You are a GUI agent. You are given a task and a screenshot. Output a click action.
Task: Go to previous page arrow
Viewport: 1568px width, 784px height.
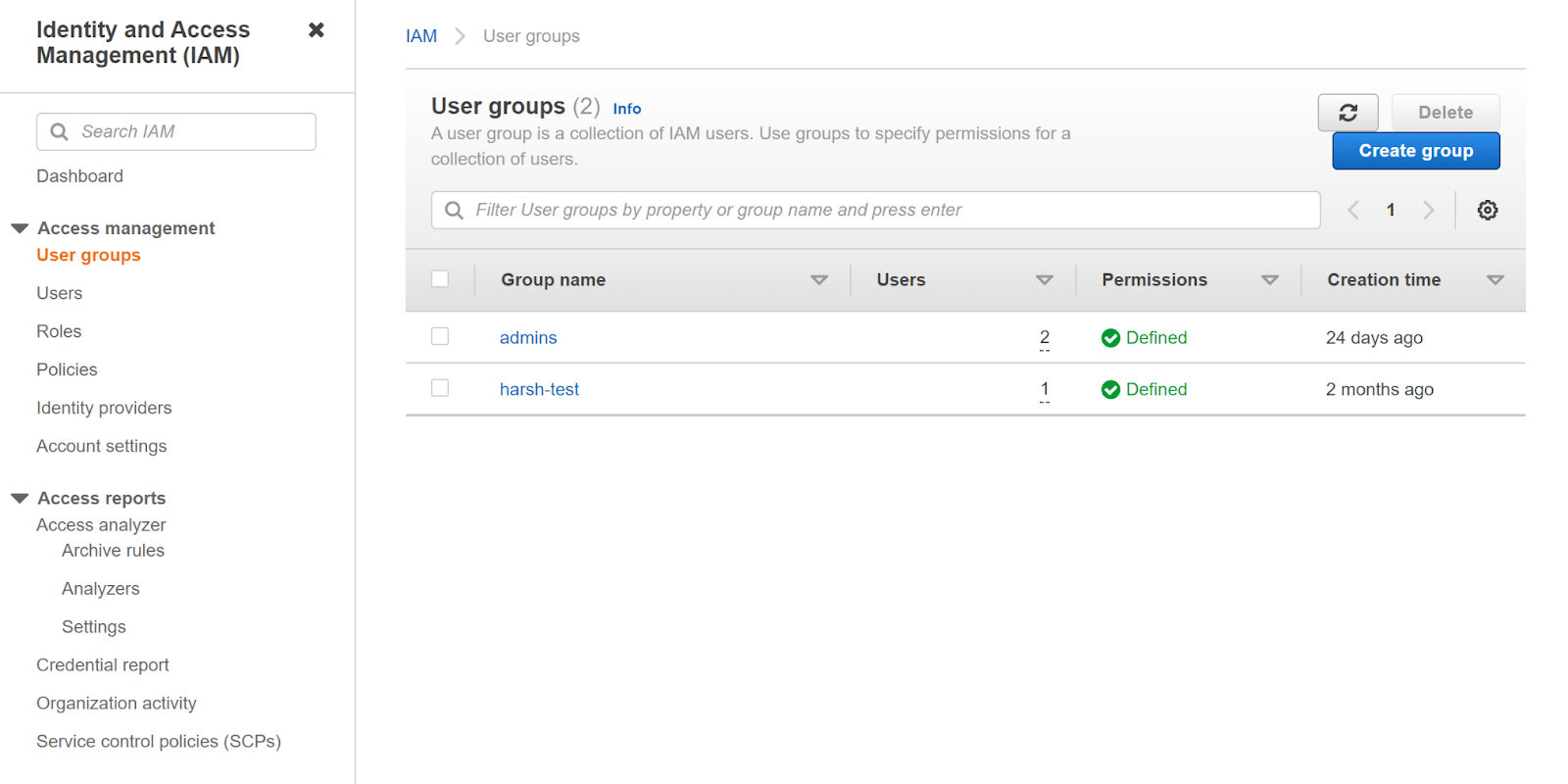[x=1353, y=210]
